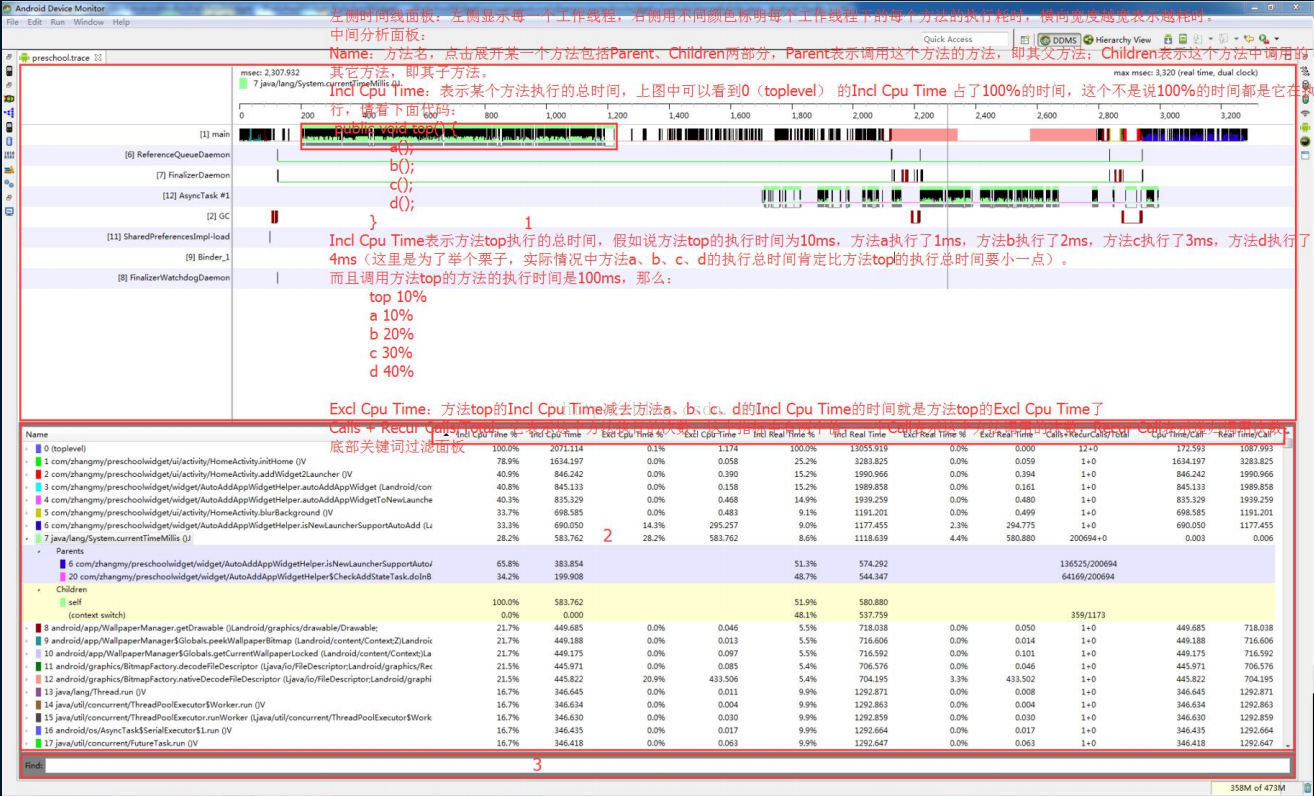Click the window icon in right sidebar
This screenshot has width=1314, height=796.
pos(1305,156)
